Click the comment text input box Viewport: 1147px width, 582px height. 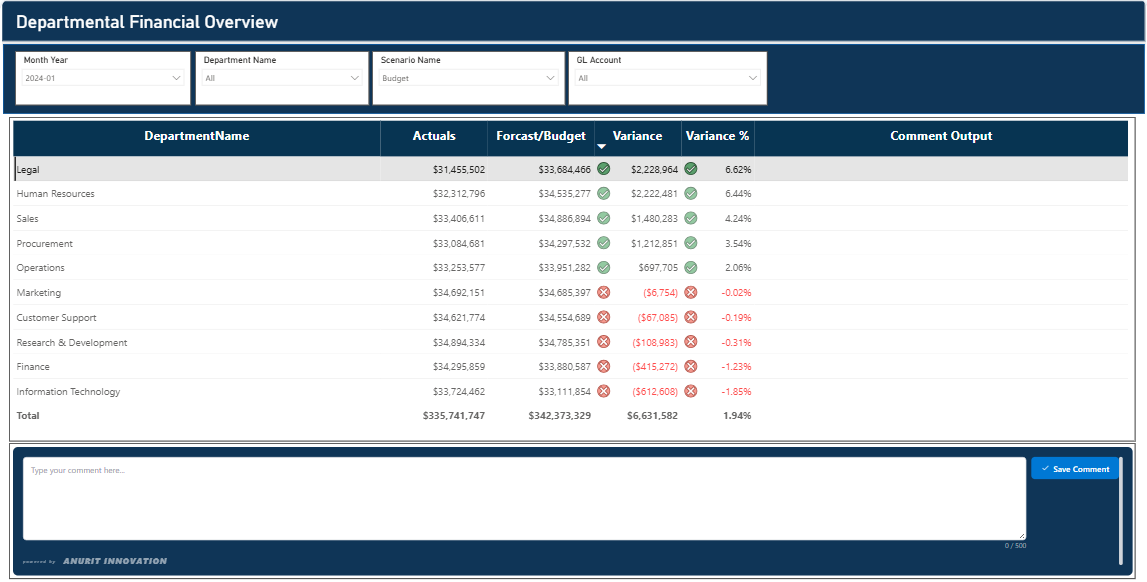coord(524,499)
